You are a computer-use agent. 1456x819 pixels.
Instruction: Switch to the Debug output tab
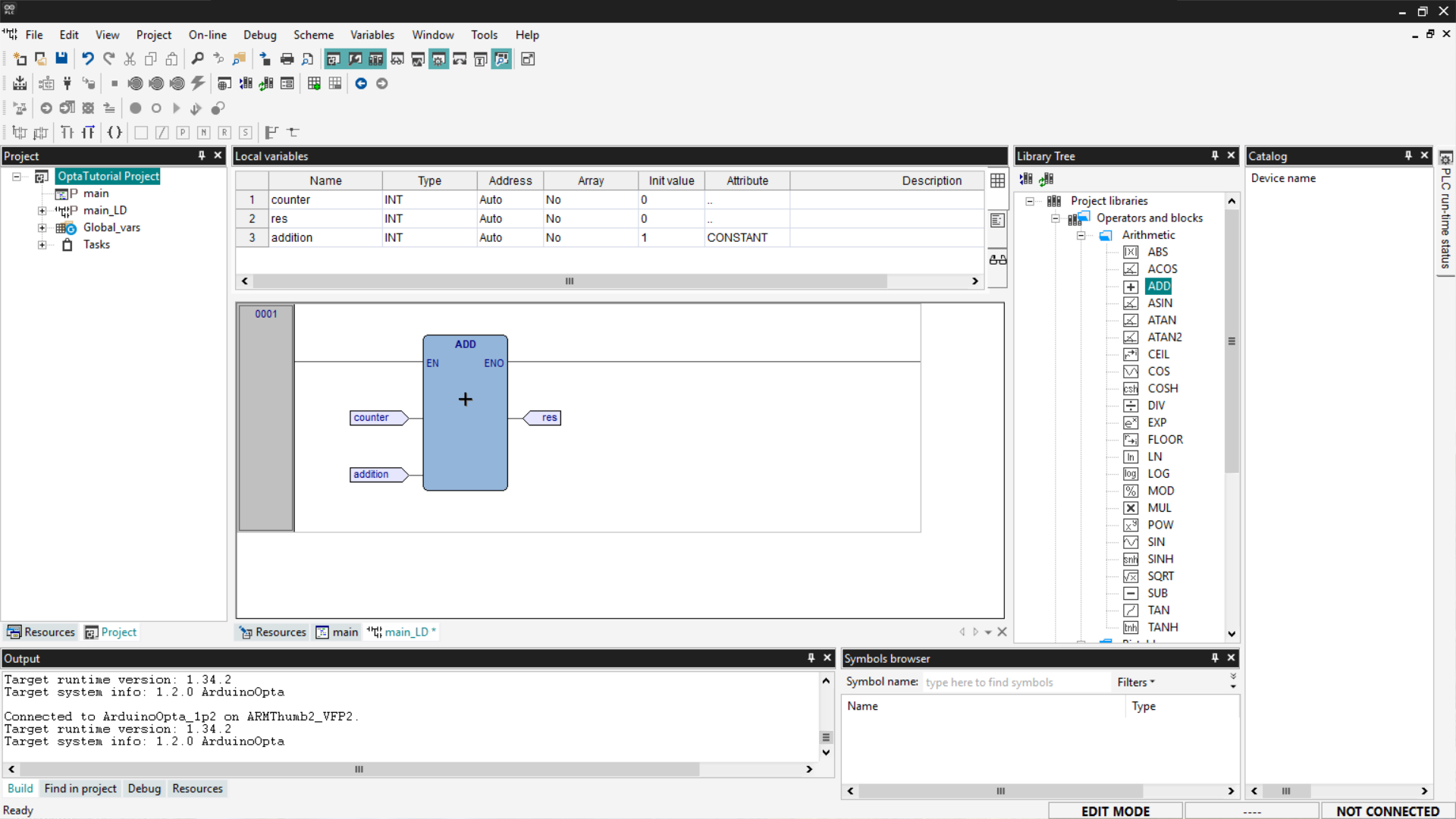(144, 789)
